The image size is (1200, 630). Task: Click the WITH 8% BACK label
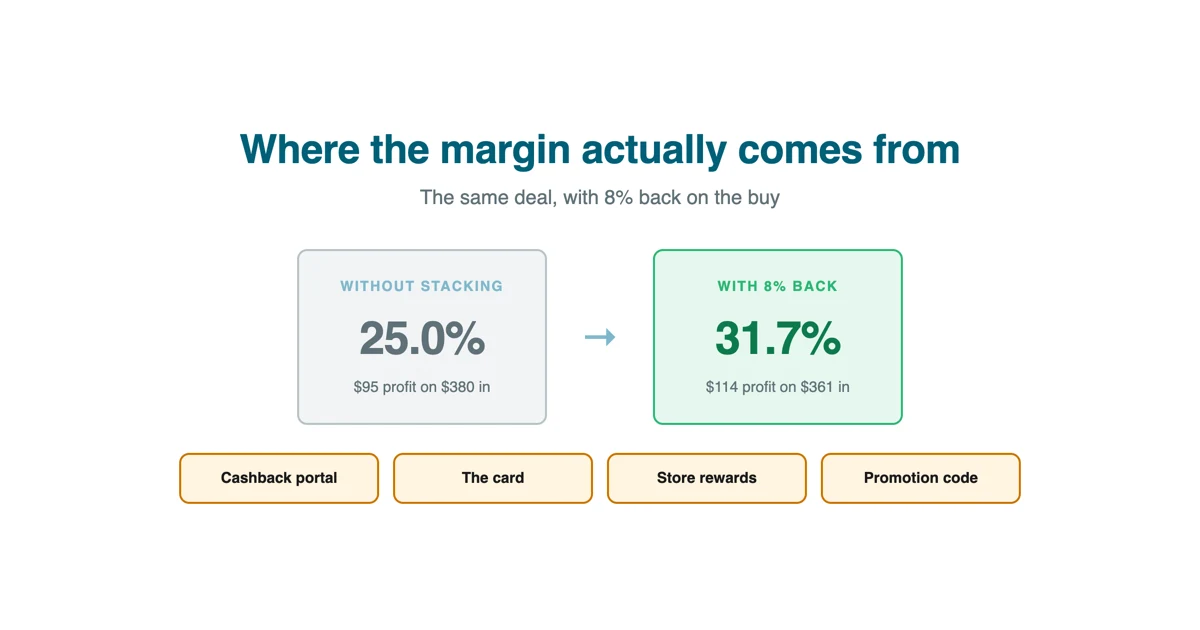778,286
